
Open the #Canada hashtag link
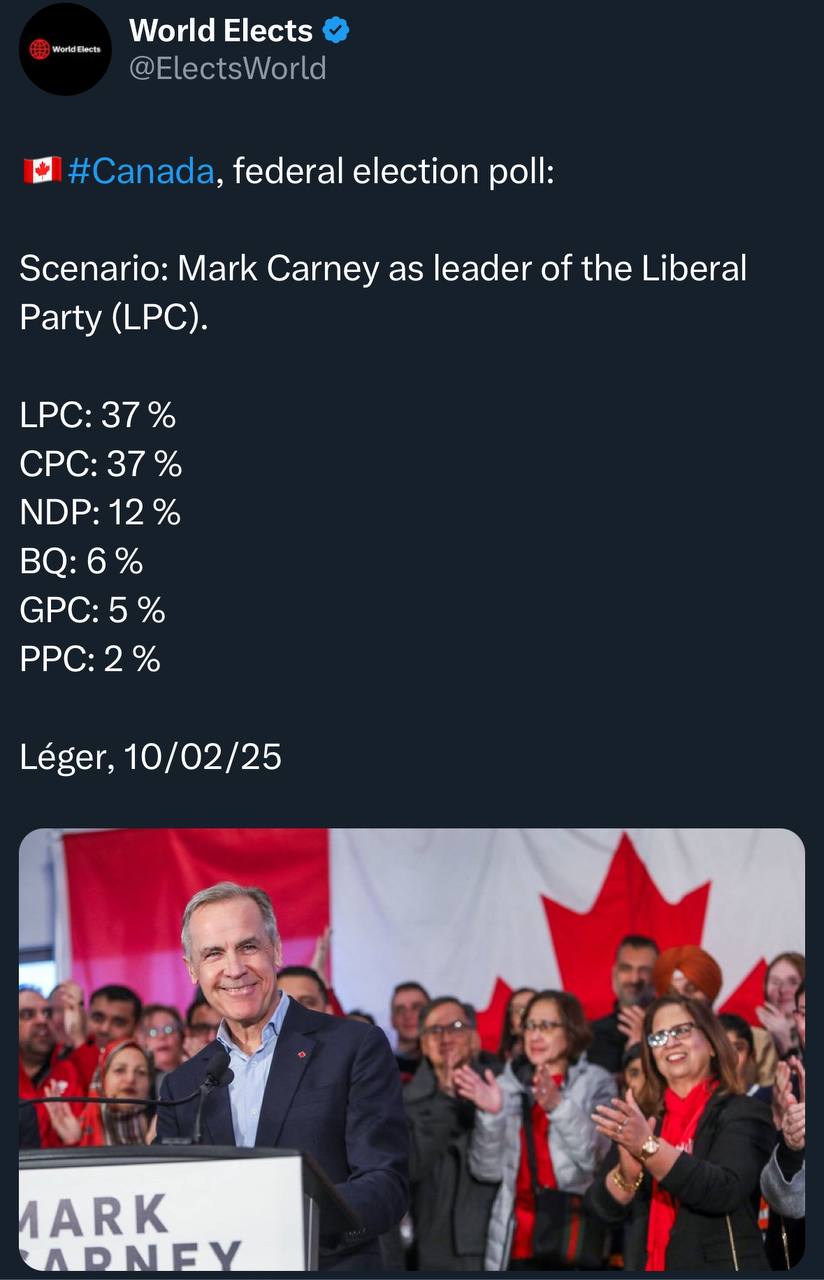pos(142,171)
